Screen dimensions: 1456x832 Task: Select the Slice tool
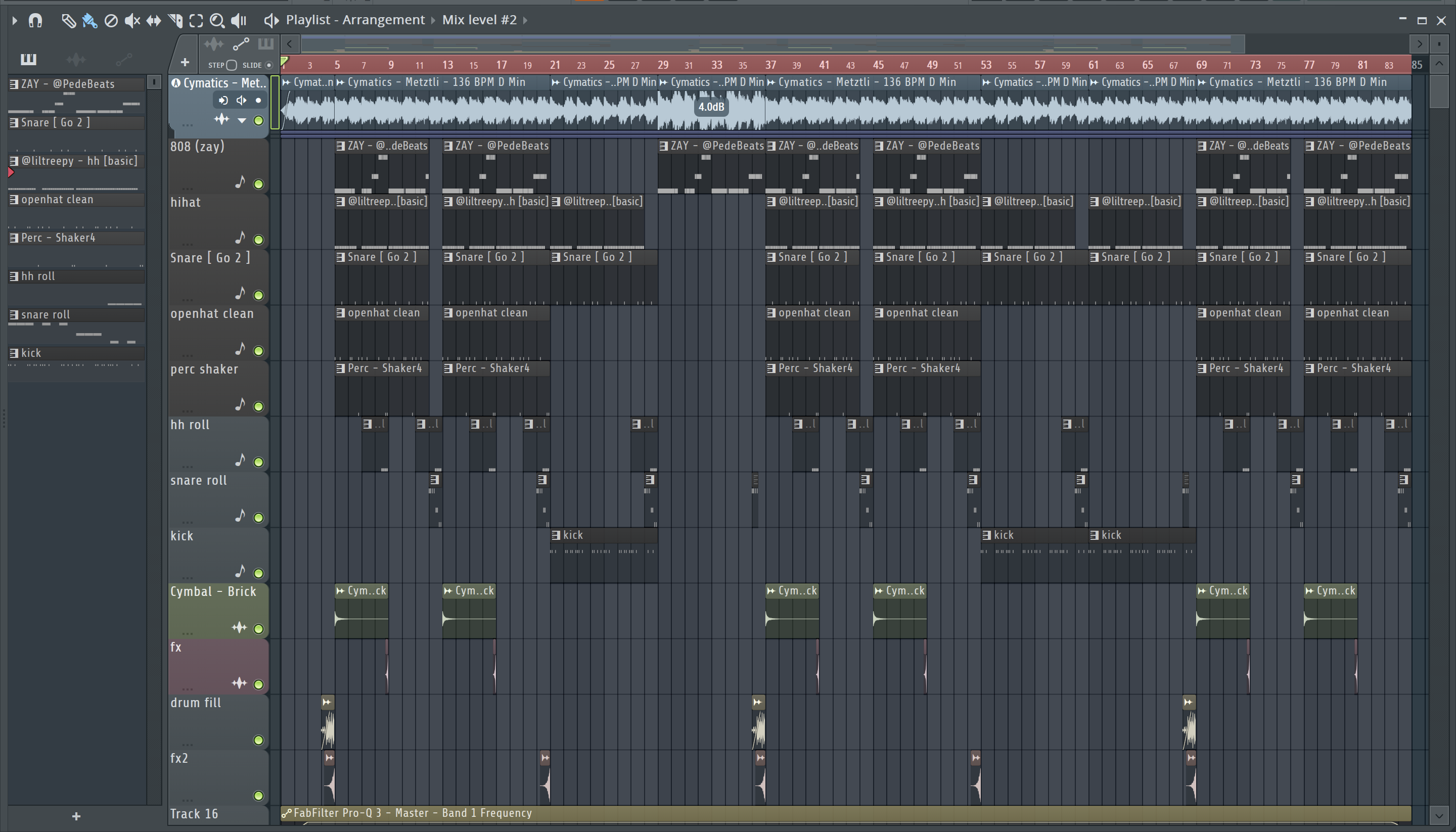click(x=175, y=21)
